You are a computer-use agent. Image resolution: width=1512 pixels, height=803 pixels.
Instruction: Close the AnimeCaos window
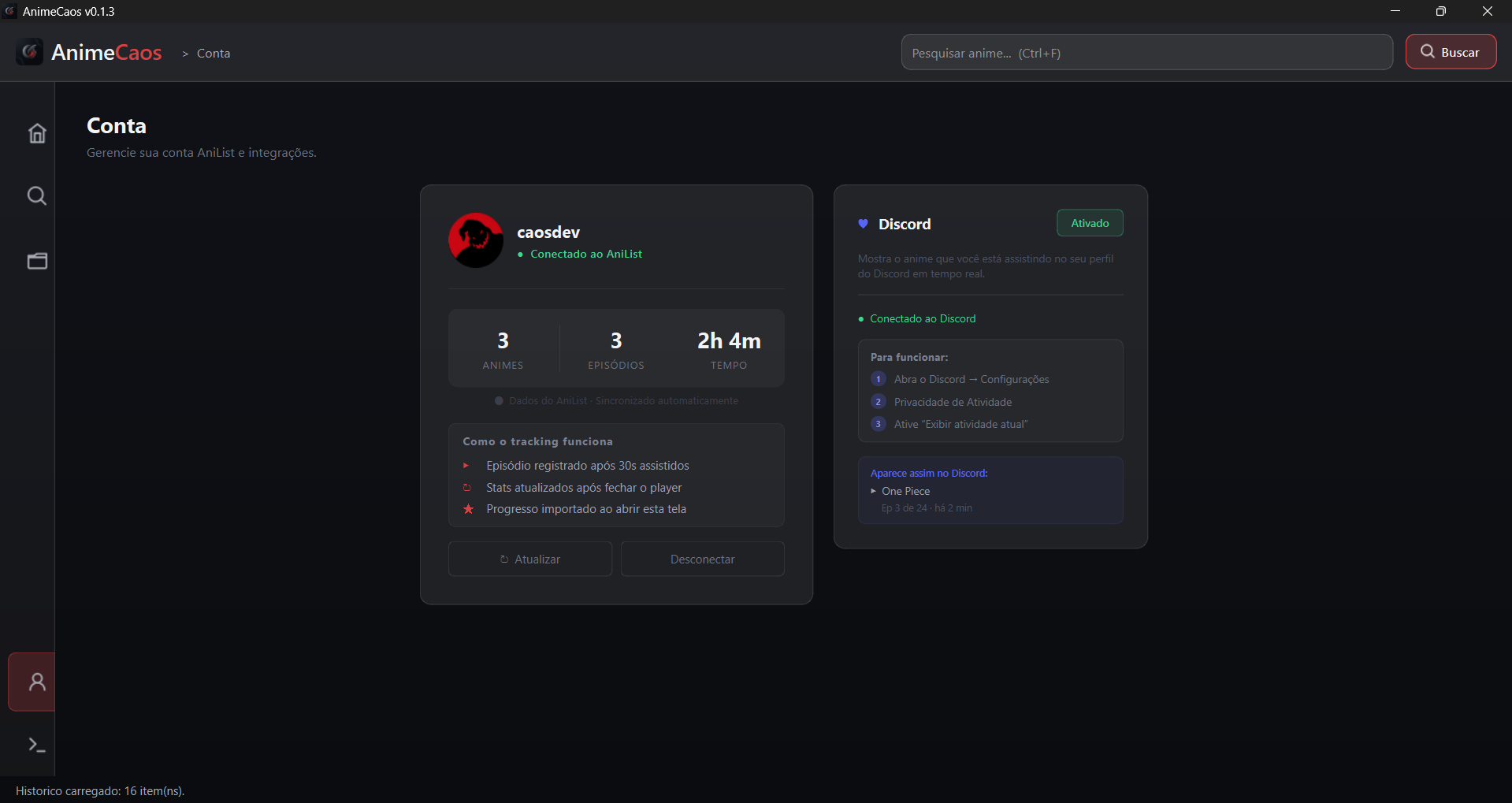tap(1488, 11)
